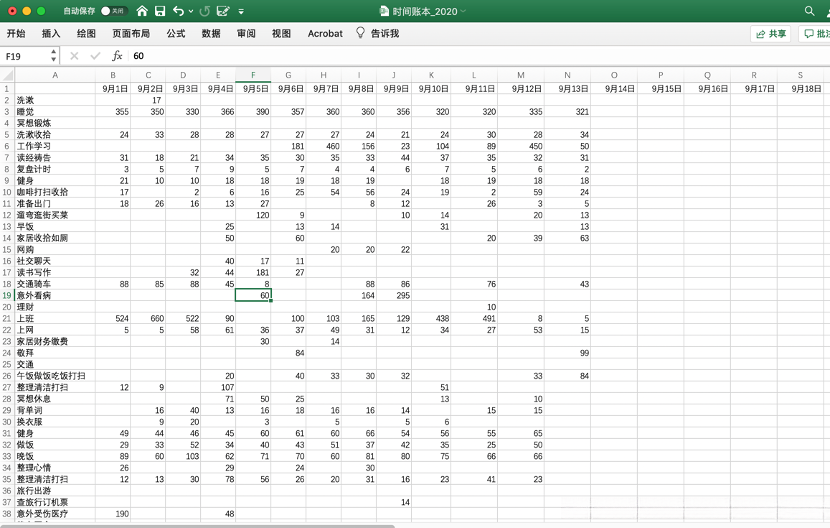Click the value 295 in 意外看病 row
830x528 pixels.
[x=403, y=296]
